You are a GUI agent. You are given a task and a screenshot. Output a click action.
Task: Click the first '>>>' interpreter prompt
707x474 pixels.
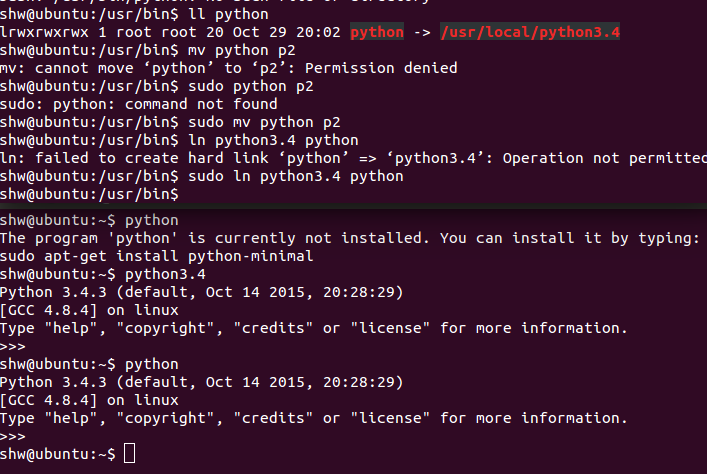pyautogui.click(x=13, y=346)
